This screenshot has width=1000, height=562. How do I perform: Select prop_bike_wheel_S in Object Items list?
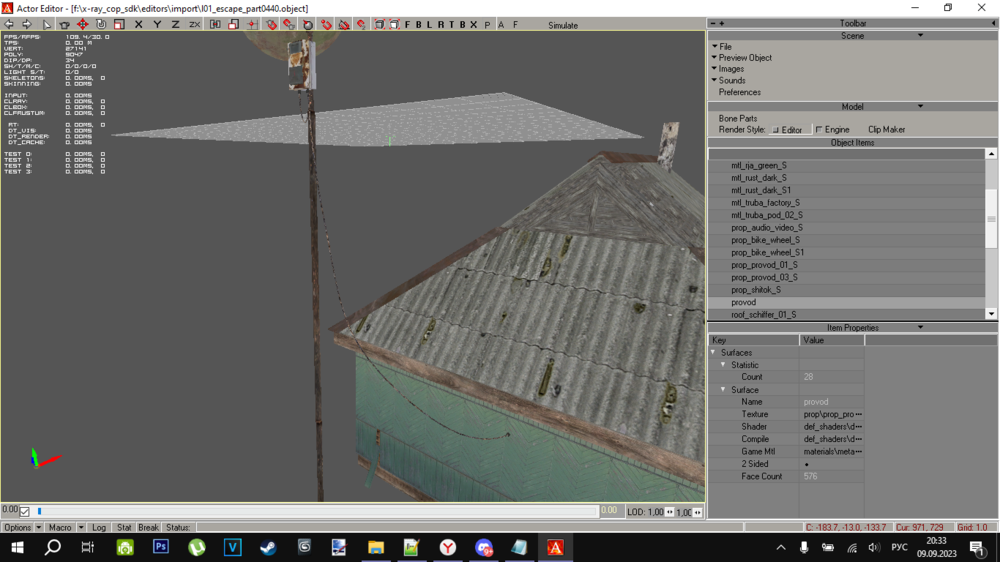(765, 240)
